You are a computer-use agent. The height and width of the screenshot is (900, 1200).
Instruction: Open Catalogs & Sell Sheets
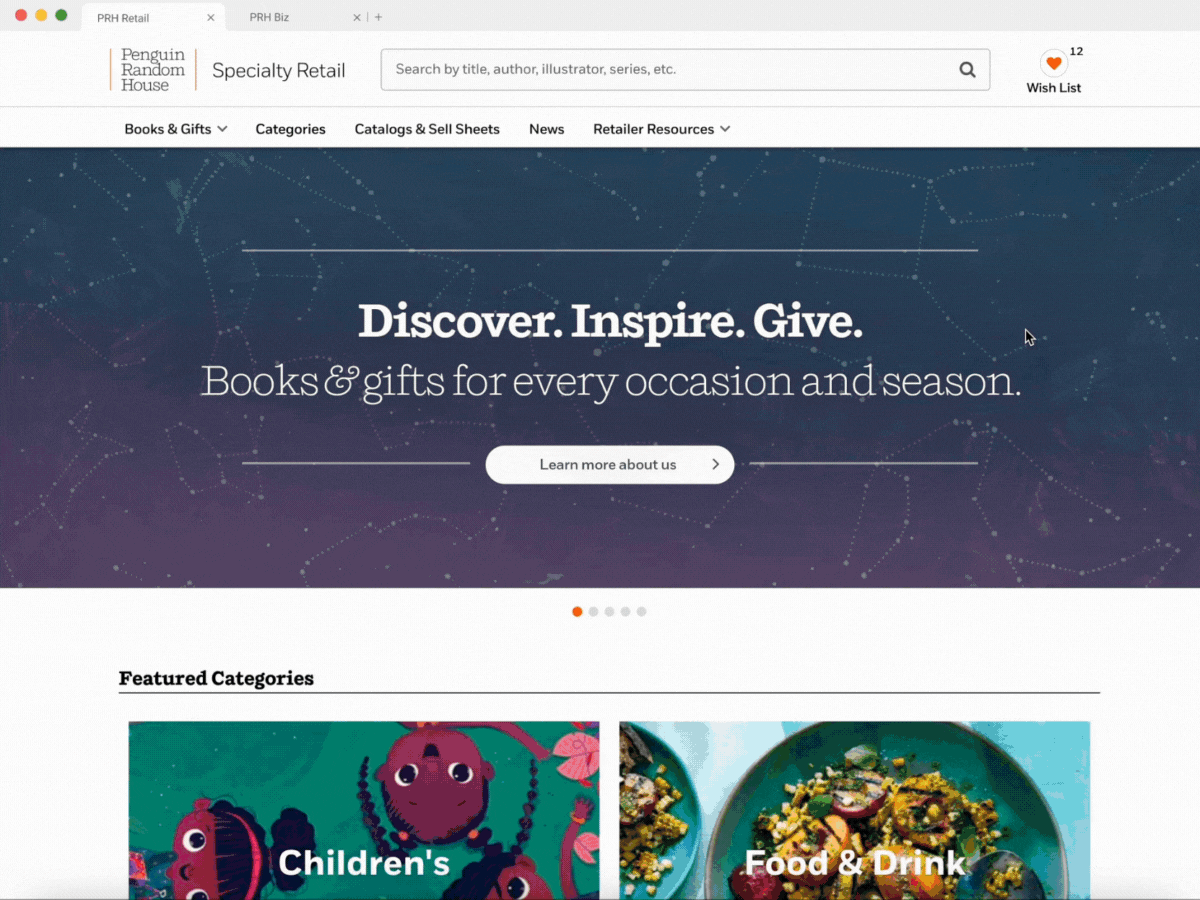click(427, 129)
